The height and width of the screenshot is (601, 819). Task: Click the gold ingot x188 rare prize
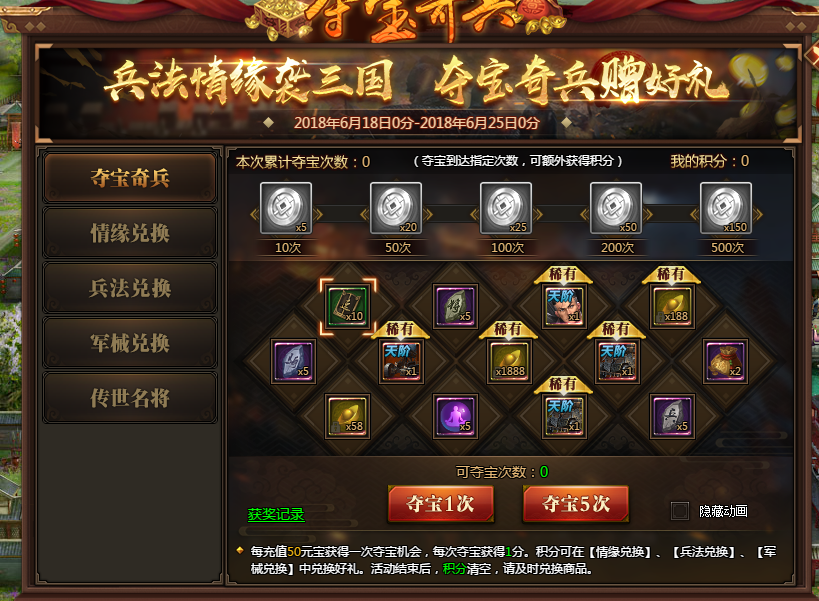672,306
